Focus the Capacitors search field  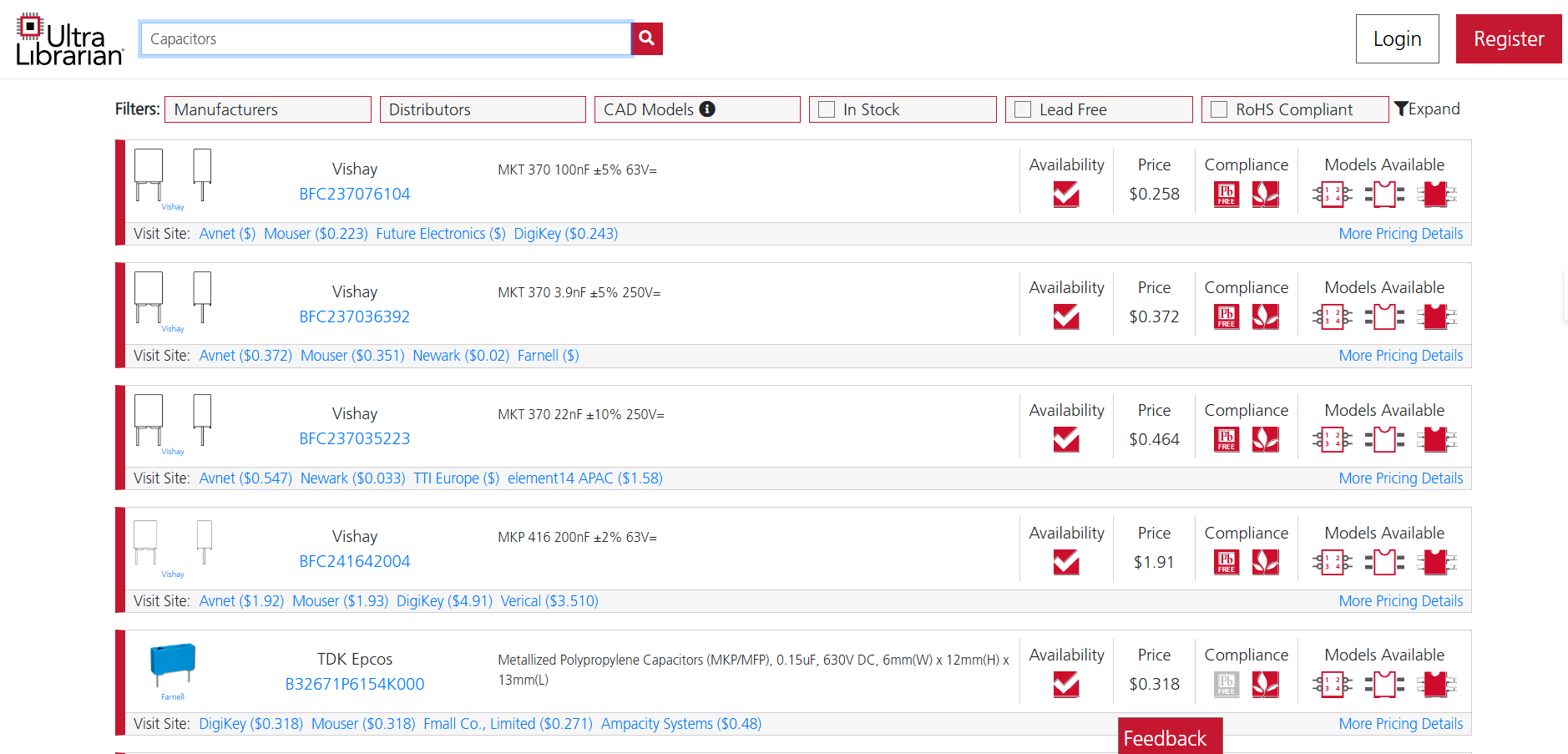click(x=386, y=38)
